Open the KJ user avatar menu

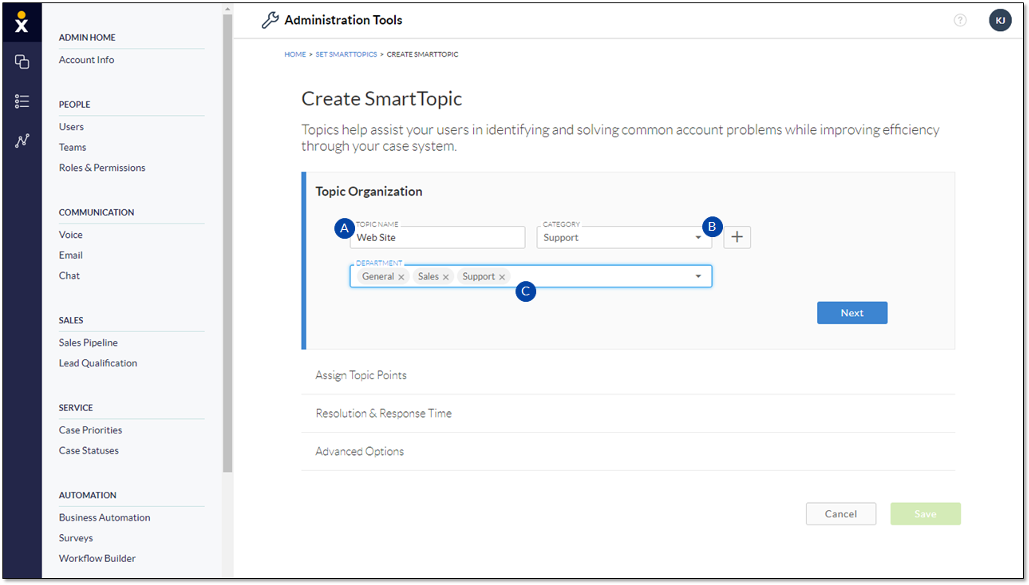(x=1000, y=20)
